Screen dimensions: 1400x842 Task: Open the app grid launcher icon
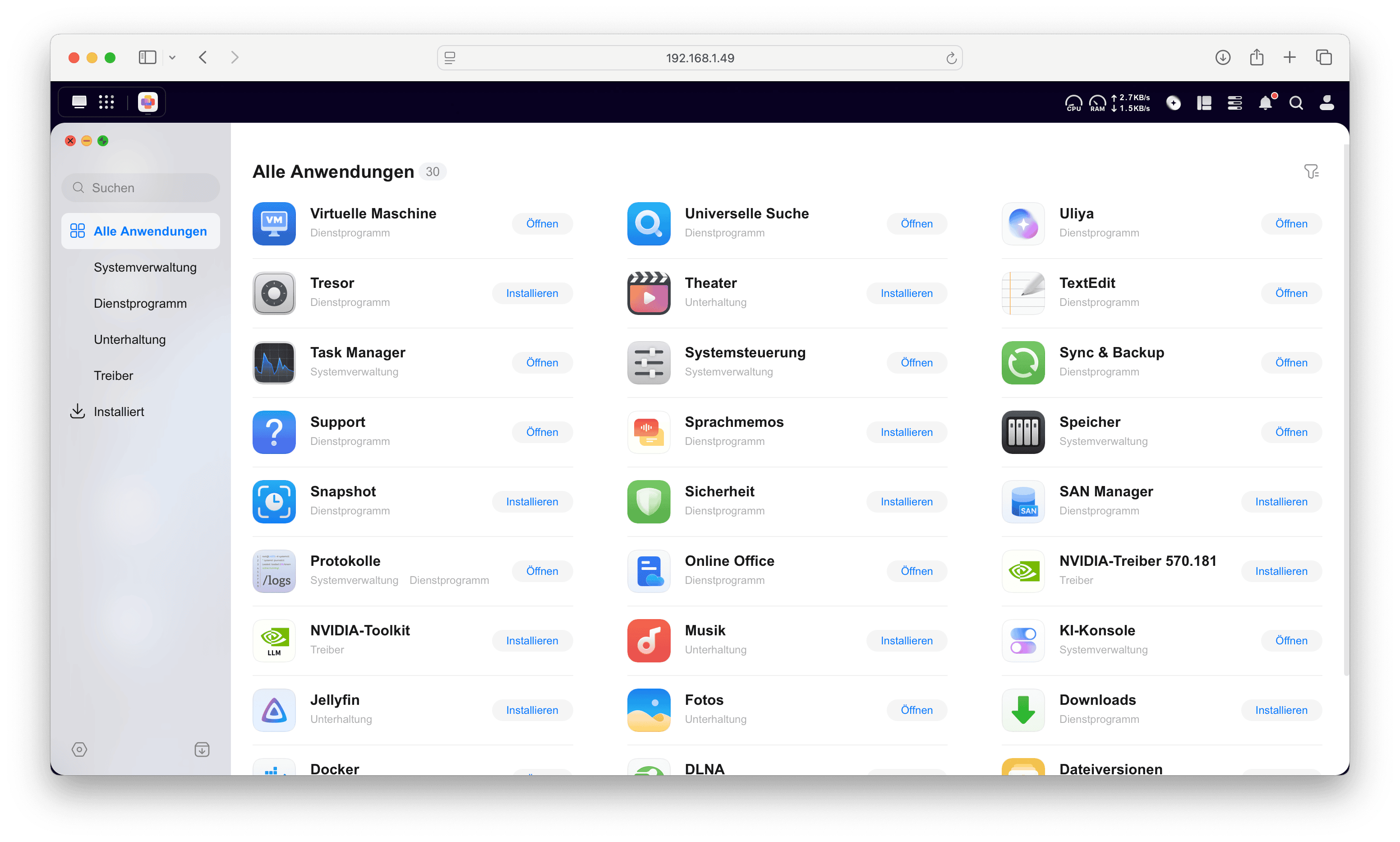[106, 102]
